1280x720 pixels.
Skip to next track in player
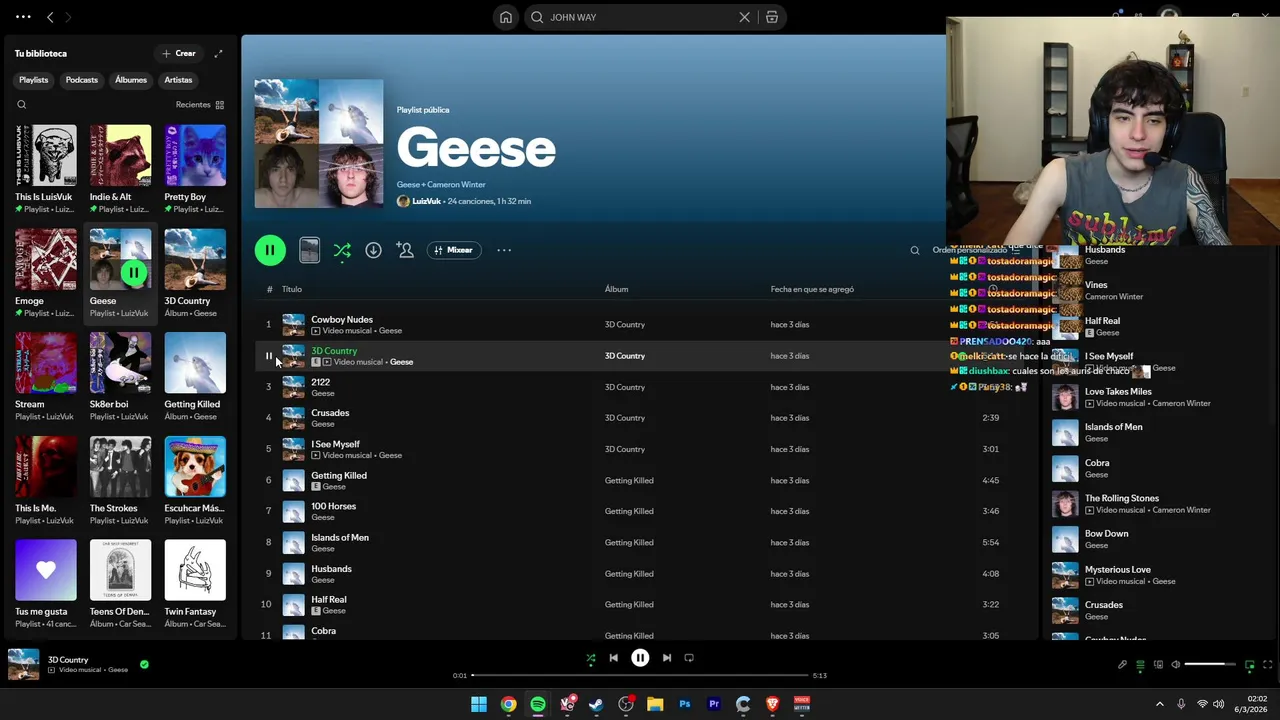tap(667, 658)
